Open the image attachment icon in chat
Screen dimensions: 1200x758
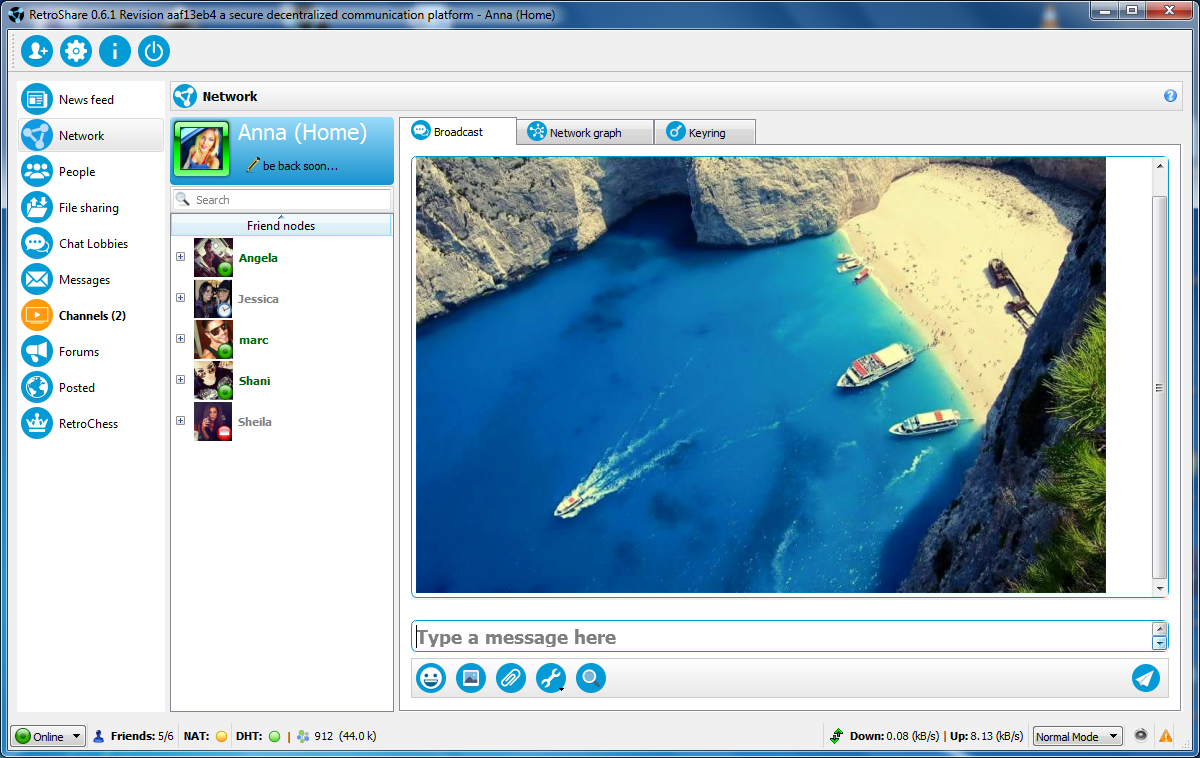[470, 678]
